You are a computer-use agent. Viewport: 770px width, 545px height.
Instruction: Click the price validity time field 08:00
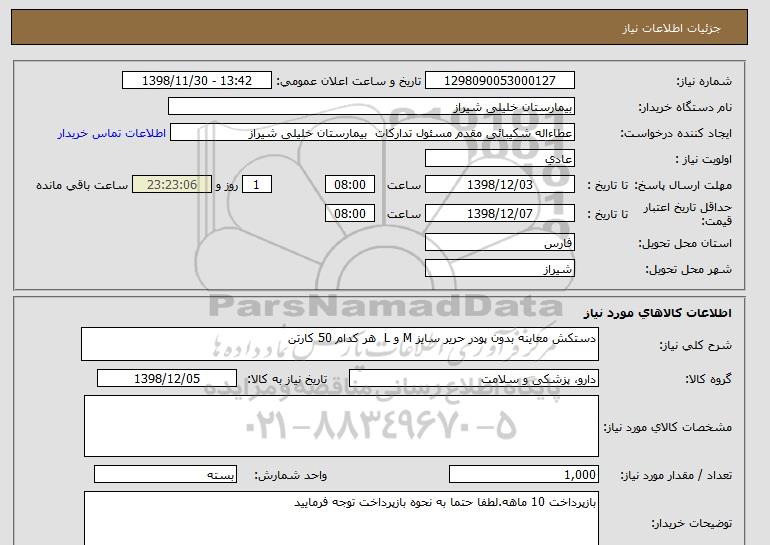click(x=350, y=213)
